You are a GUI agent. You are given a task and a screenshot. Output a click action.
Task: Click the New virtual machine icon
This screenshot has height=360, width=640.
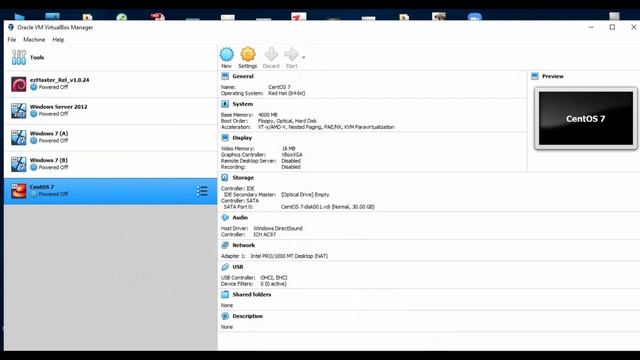pos(227,54)
